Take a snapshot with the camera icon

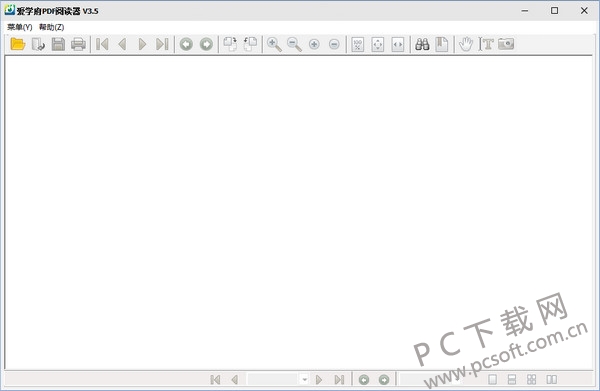[x=506, y=44]
